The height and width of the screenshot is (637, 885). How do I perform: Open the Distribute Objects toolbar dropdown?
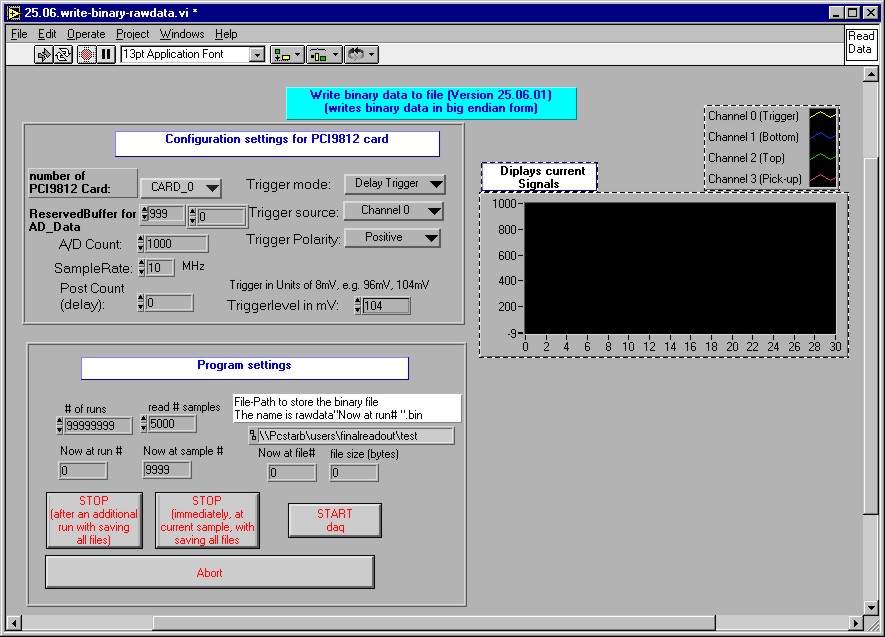pyautogui.click(x=324, y=55)
